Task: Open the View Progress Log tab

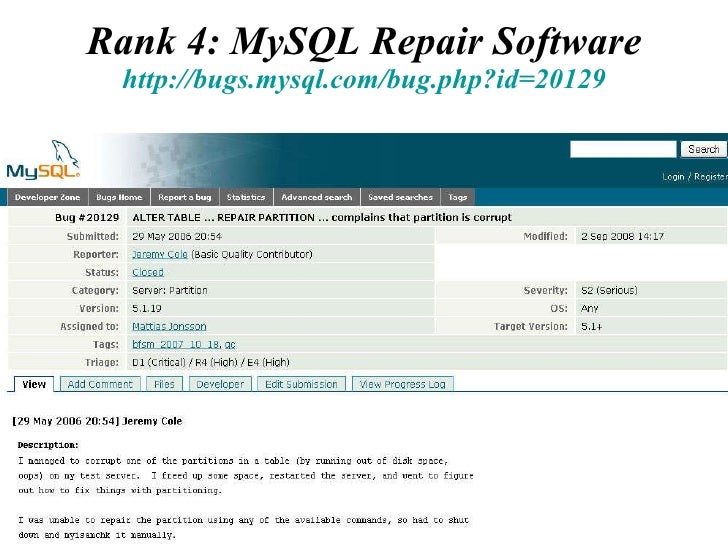Action: pos(403,384)
